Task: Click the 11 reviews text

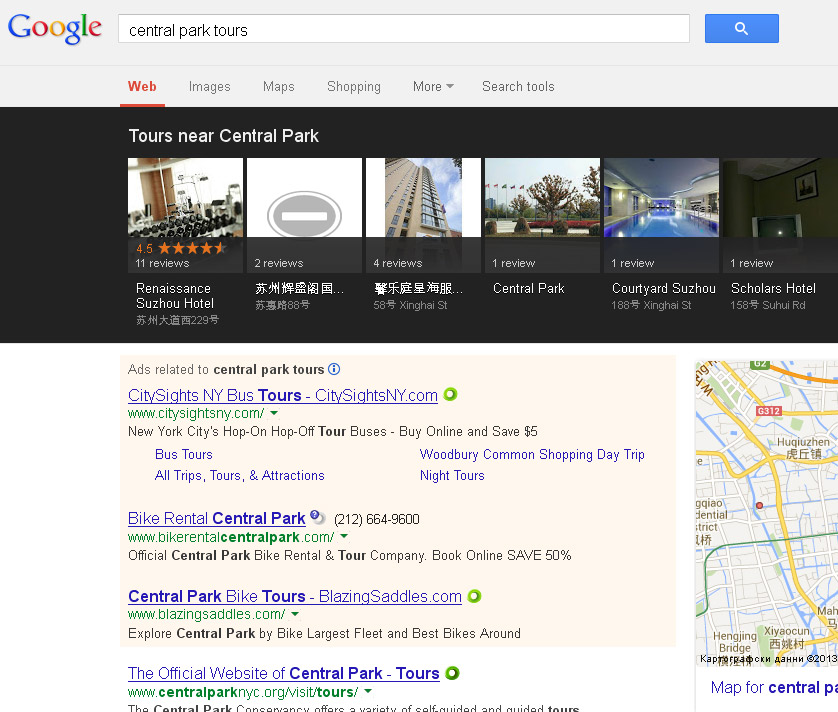Action: [162, 263]
